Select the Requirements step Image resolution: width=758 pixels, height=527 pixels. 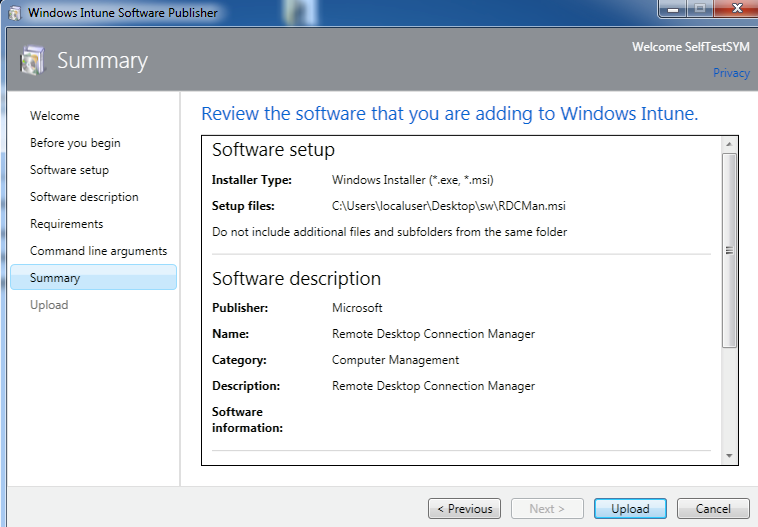pyautogui.click(x=66, y=224)
